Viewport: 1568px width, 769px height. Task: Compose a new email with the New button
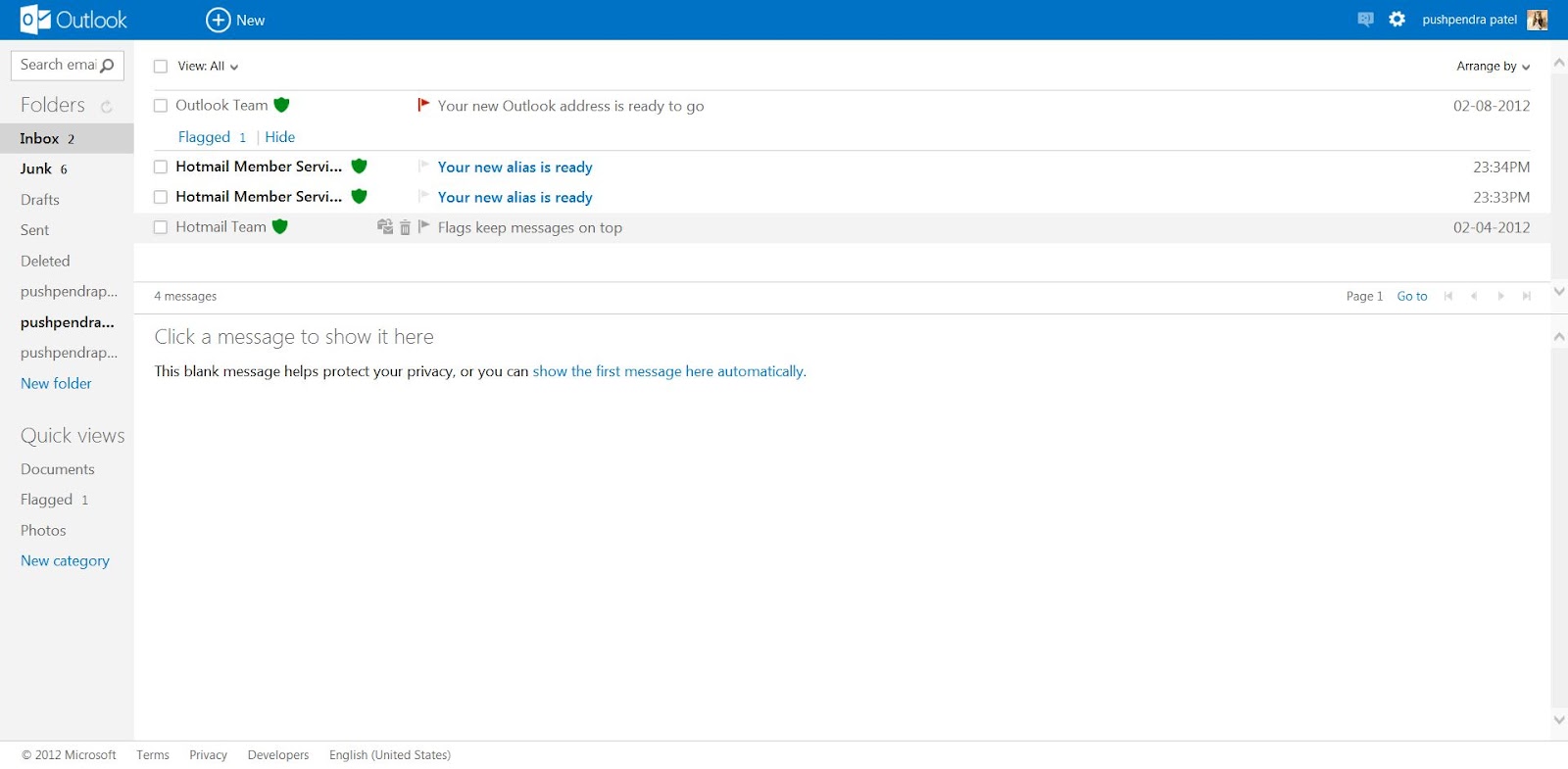click(235, 20)
